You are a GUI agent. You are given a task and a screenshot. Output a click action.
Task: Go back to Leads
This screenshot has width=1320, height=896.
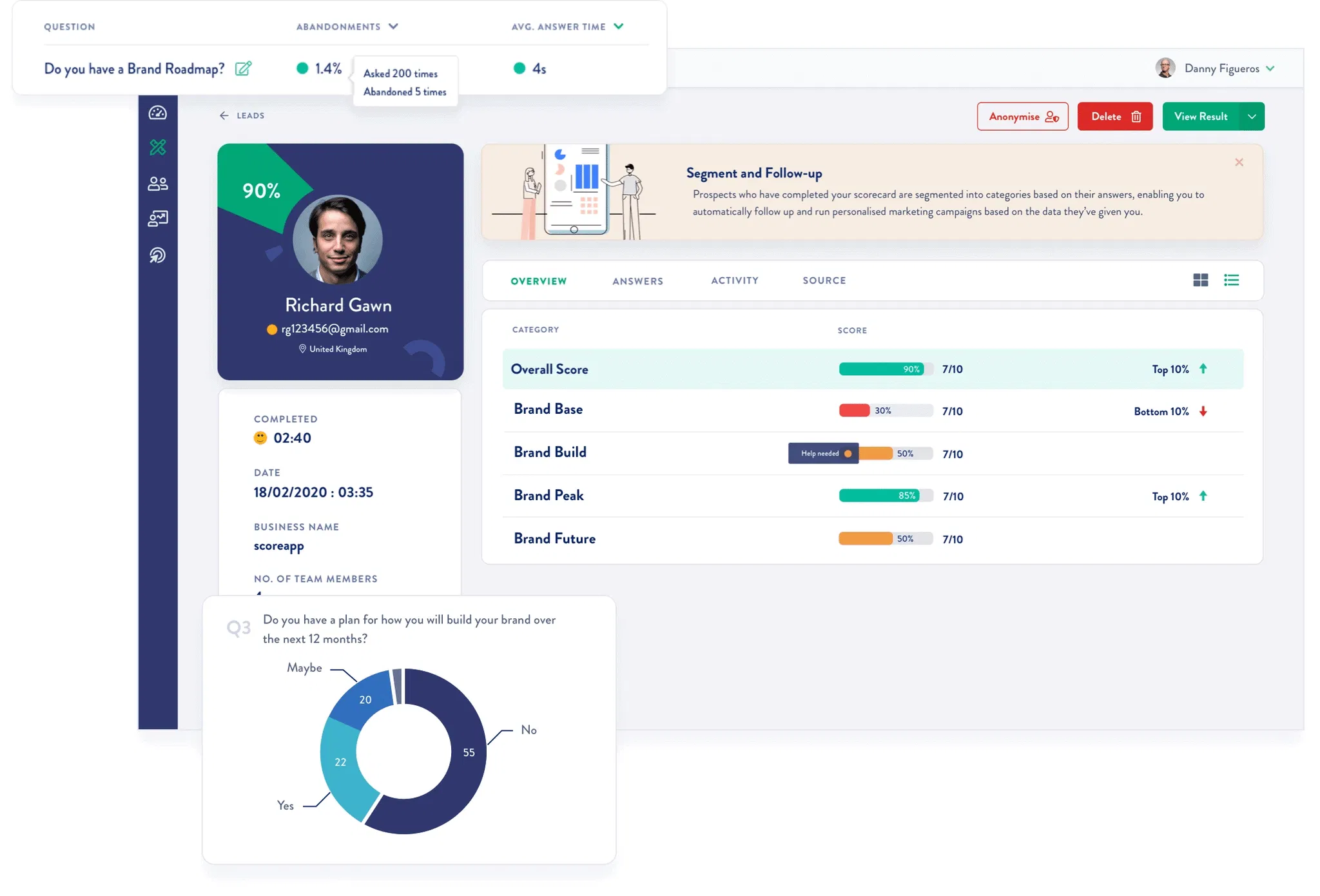242,115
